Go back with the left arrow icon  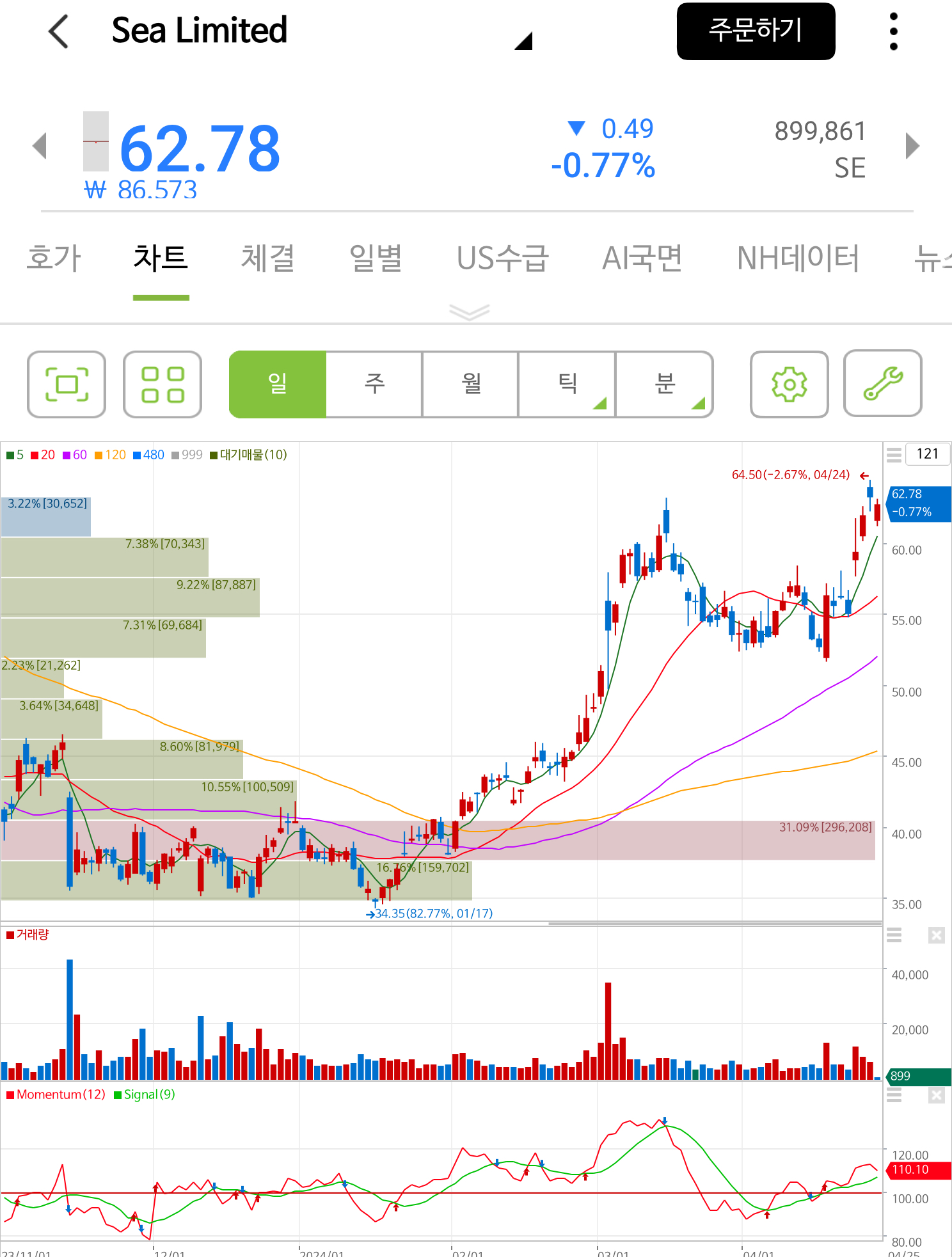click(x=58, y=31)
